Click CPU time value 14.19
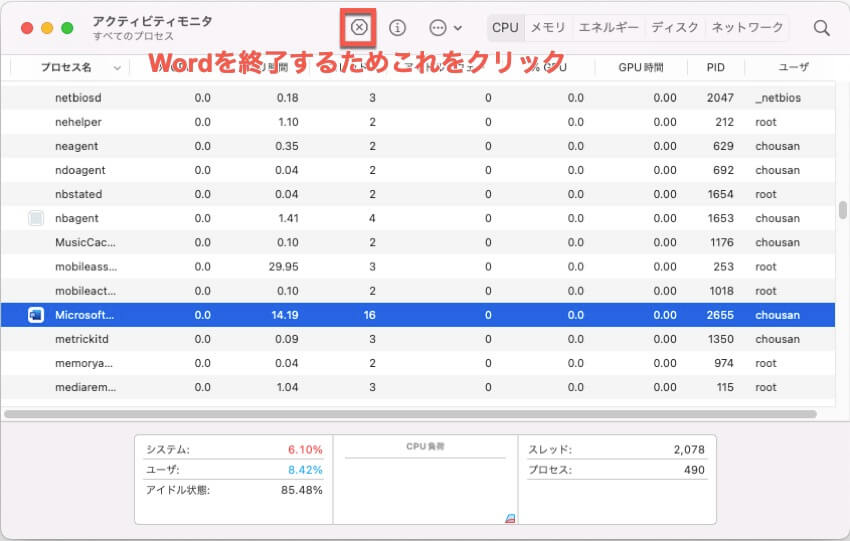Image resolution: width=850 pixels, height=541 pixels. click(x=285, y=315)
